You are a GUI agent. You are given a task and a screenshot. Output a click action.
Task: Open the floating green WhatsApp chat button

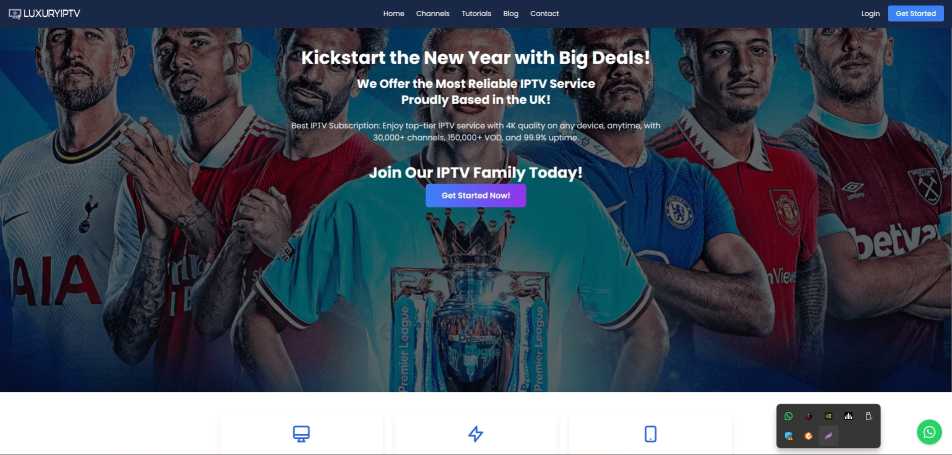point(929,432)
